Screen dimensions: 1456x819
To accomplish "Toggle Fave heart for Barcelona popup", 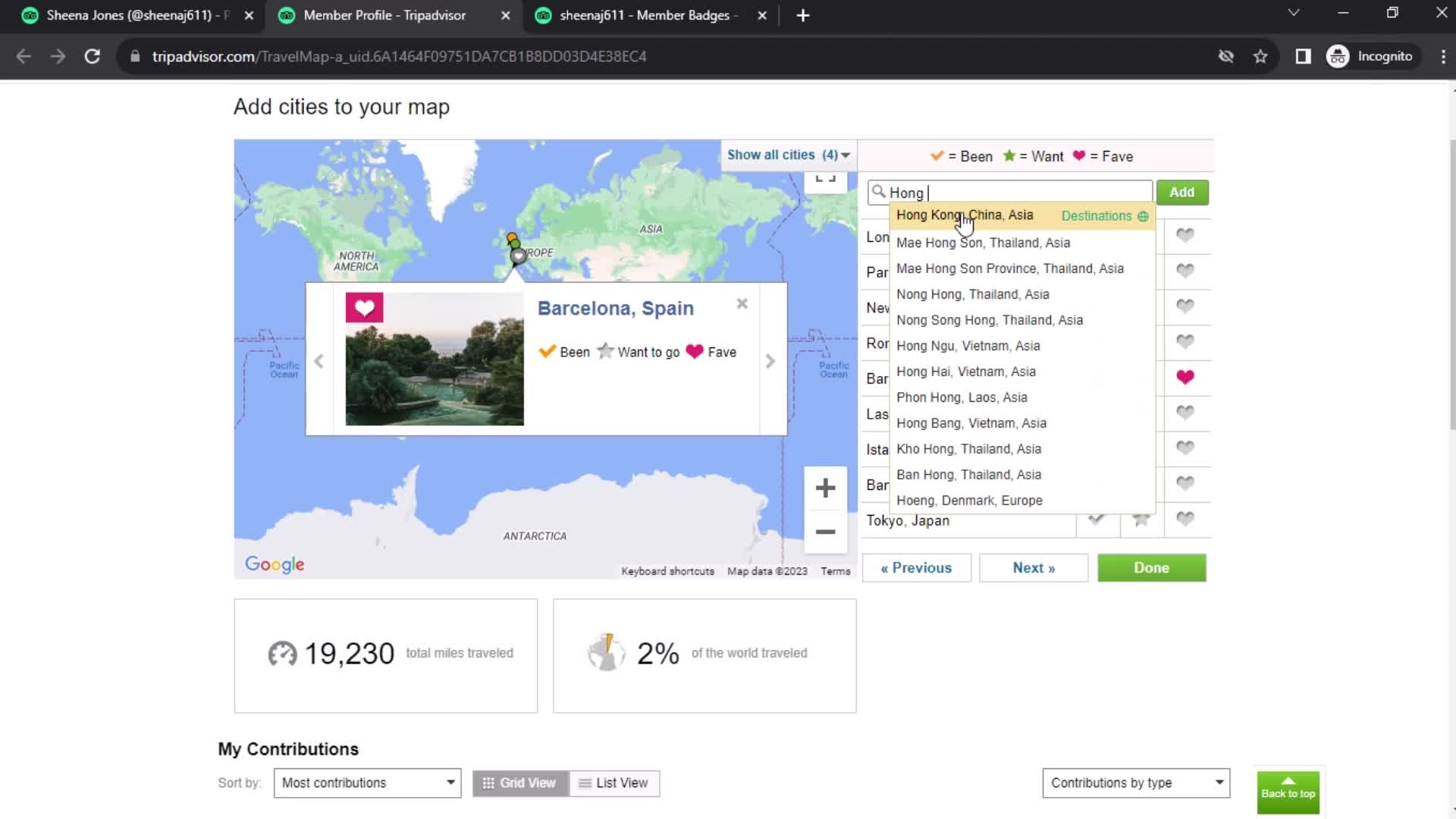I will pyautogui.click(x=711, y=352).
